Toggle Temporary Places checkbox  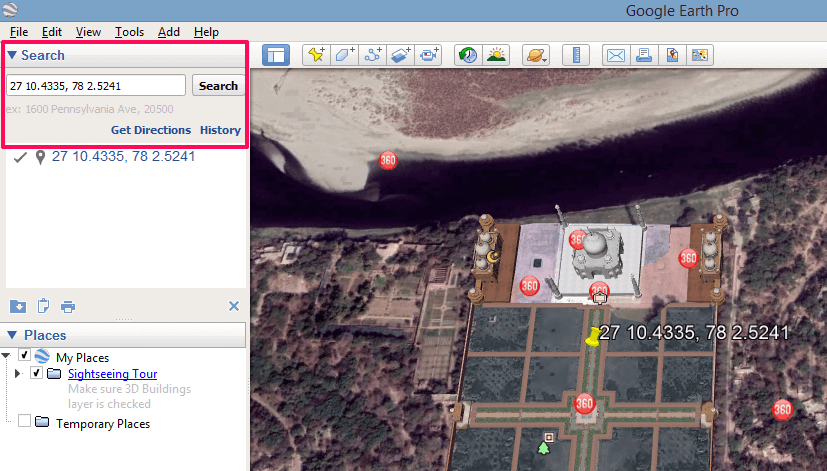[x=24, y=420]
